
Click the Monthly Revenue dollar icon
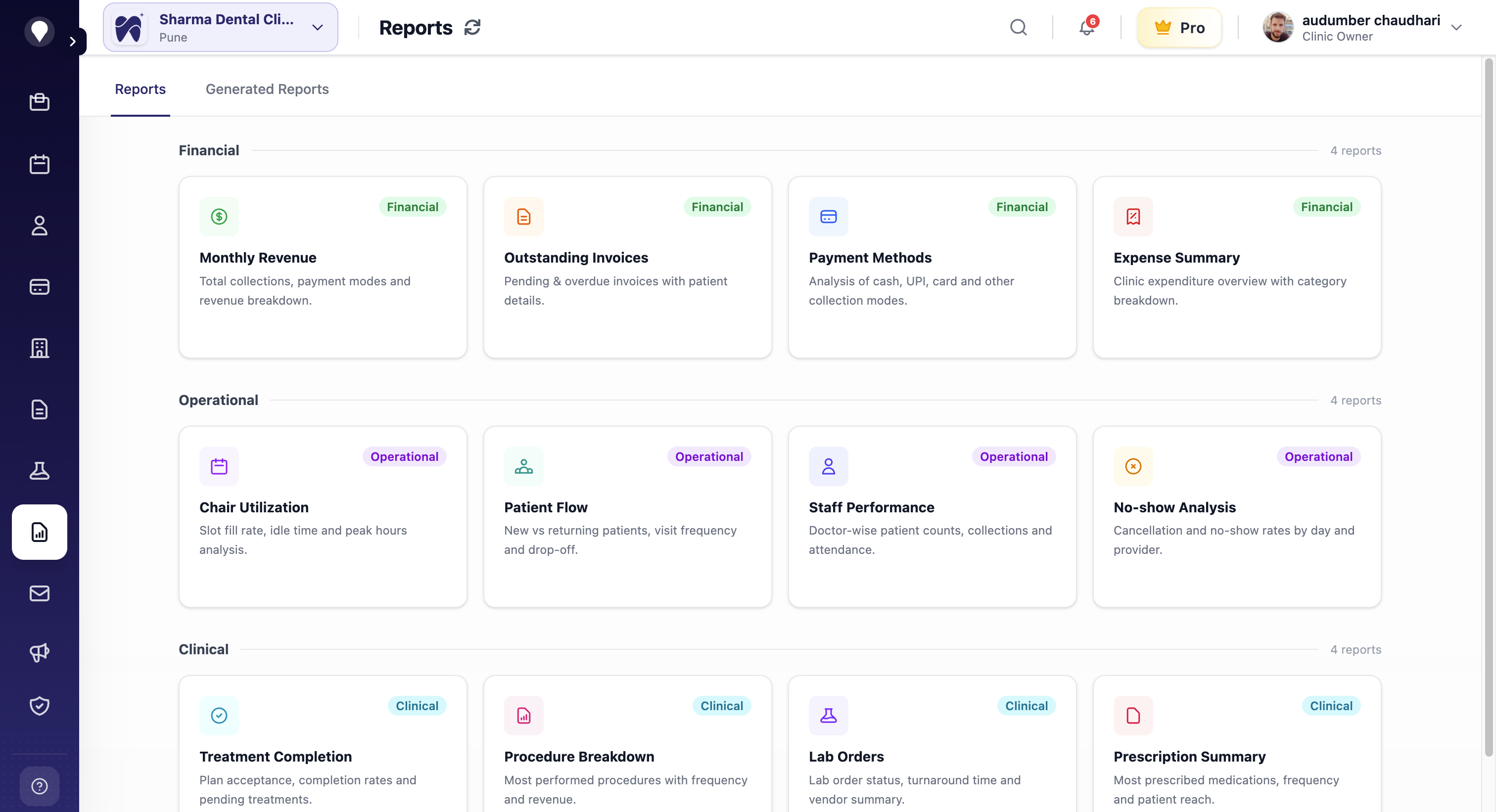pyautogui.click(x=219, y=217)
